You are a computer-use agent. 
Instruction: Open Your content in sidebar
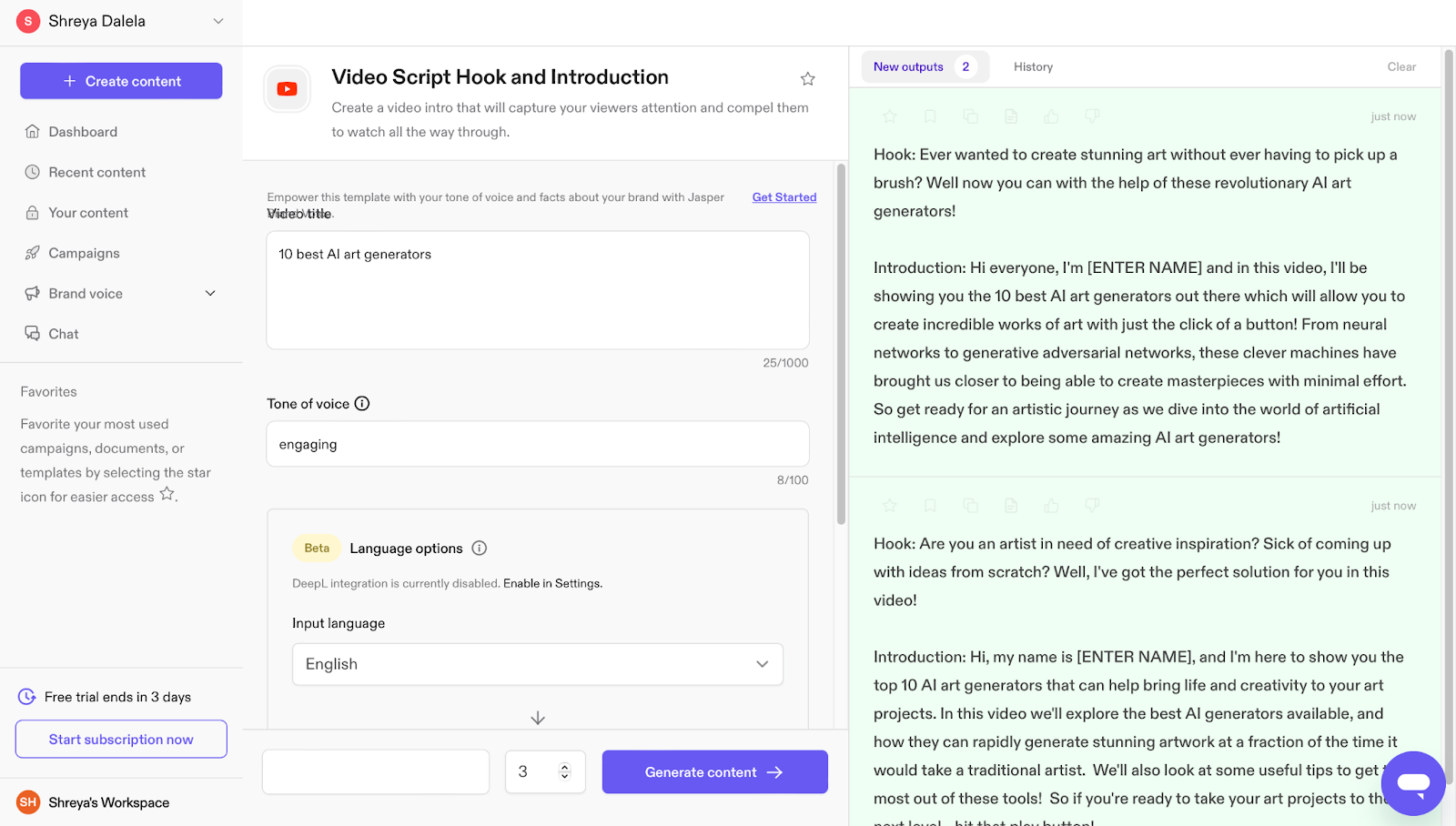(88, 213)
